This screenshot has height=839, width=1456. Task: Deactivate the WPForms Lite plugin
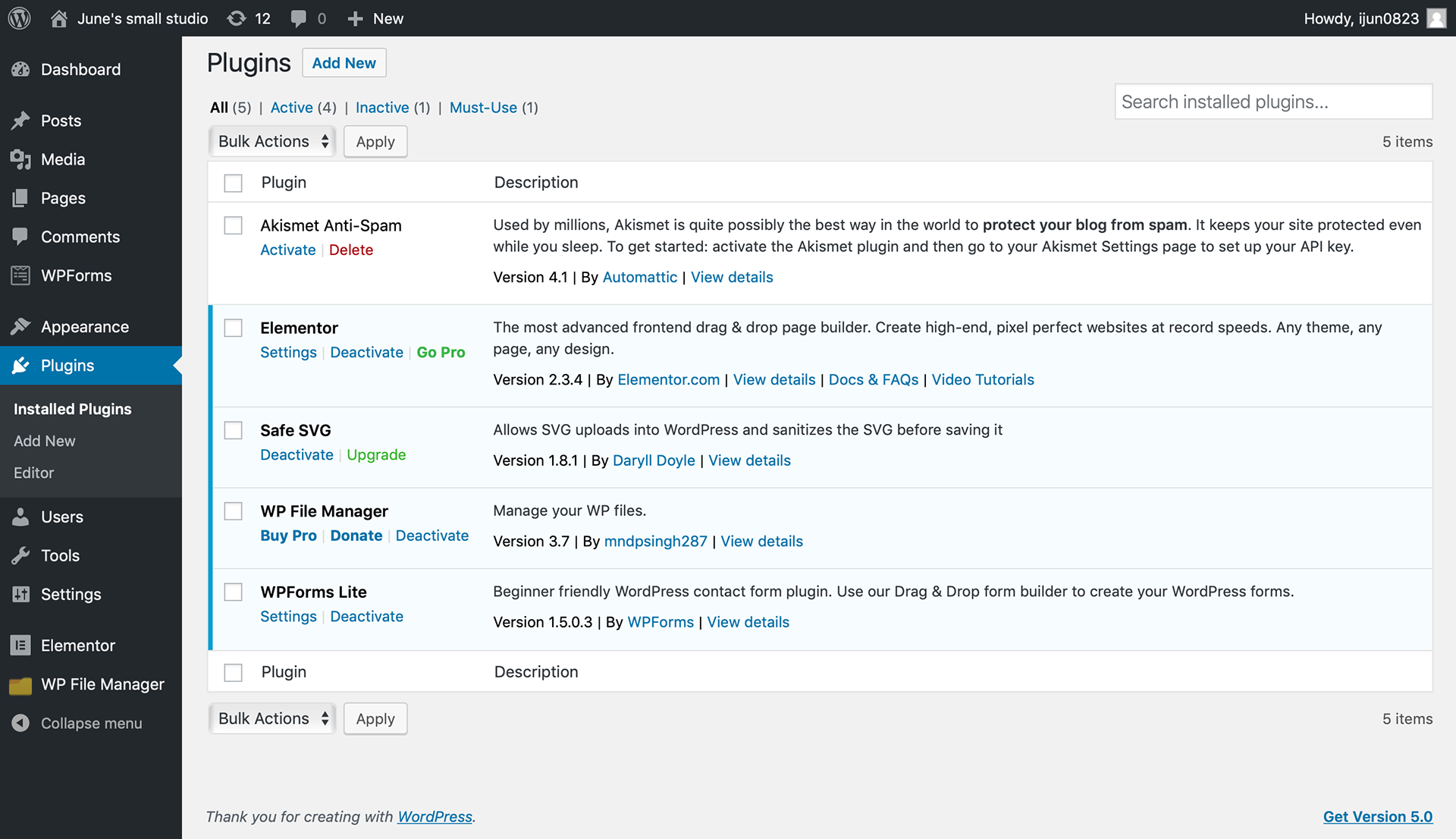click(x=367, y=617)
